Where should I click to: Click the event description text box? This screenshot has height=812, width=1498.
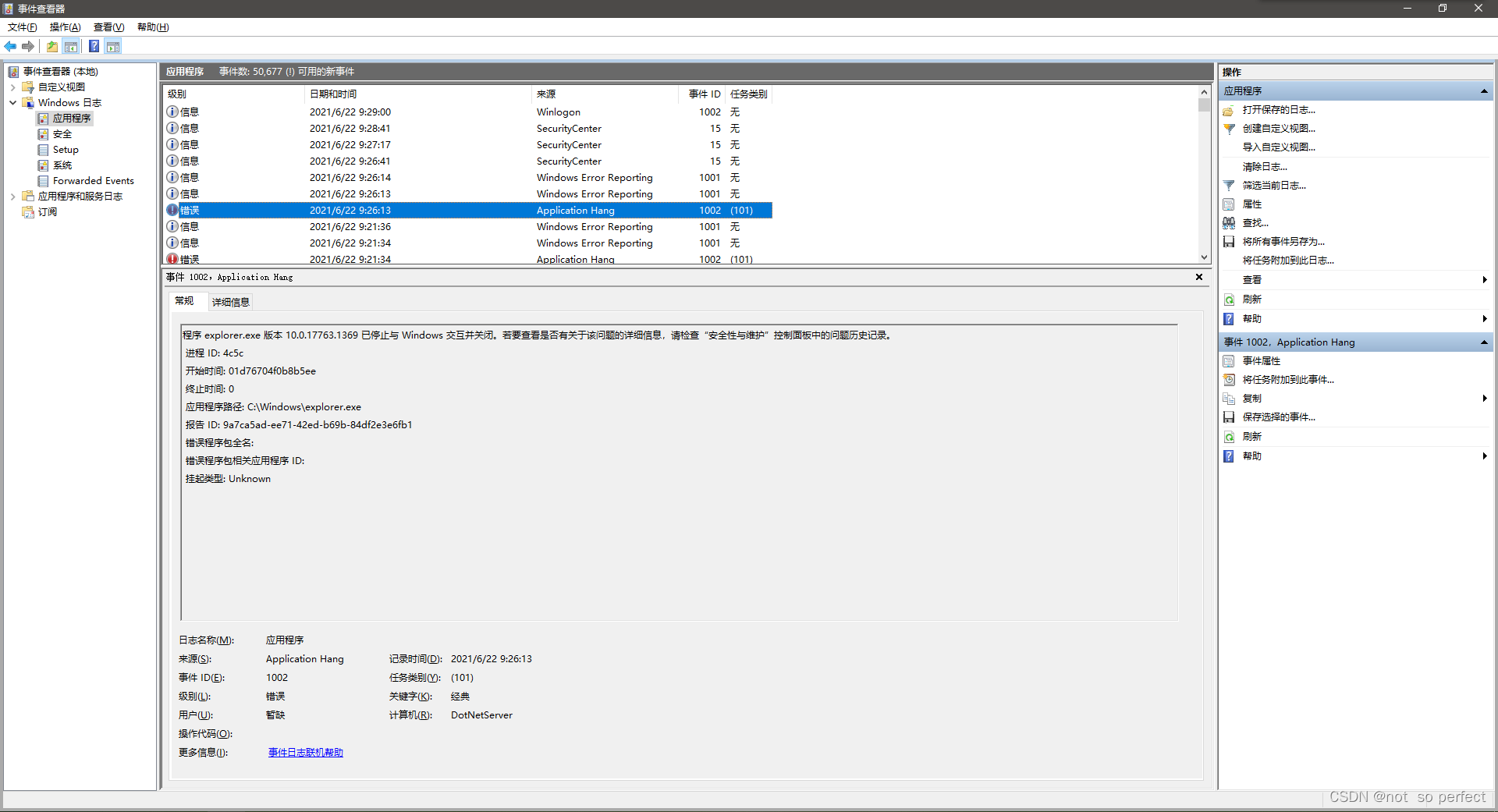coord(679,473)
